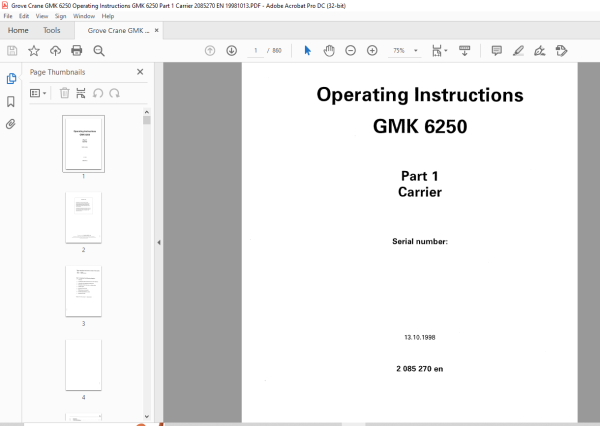The height and width of the screenshot is (426, 600).
Task: Zoom out with minus icon
Action: 351,51
